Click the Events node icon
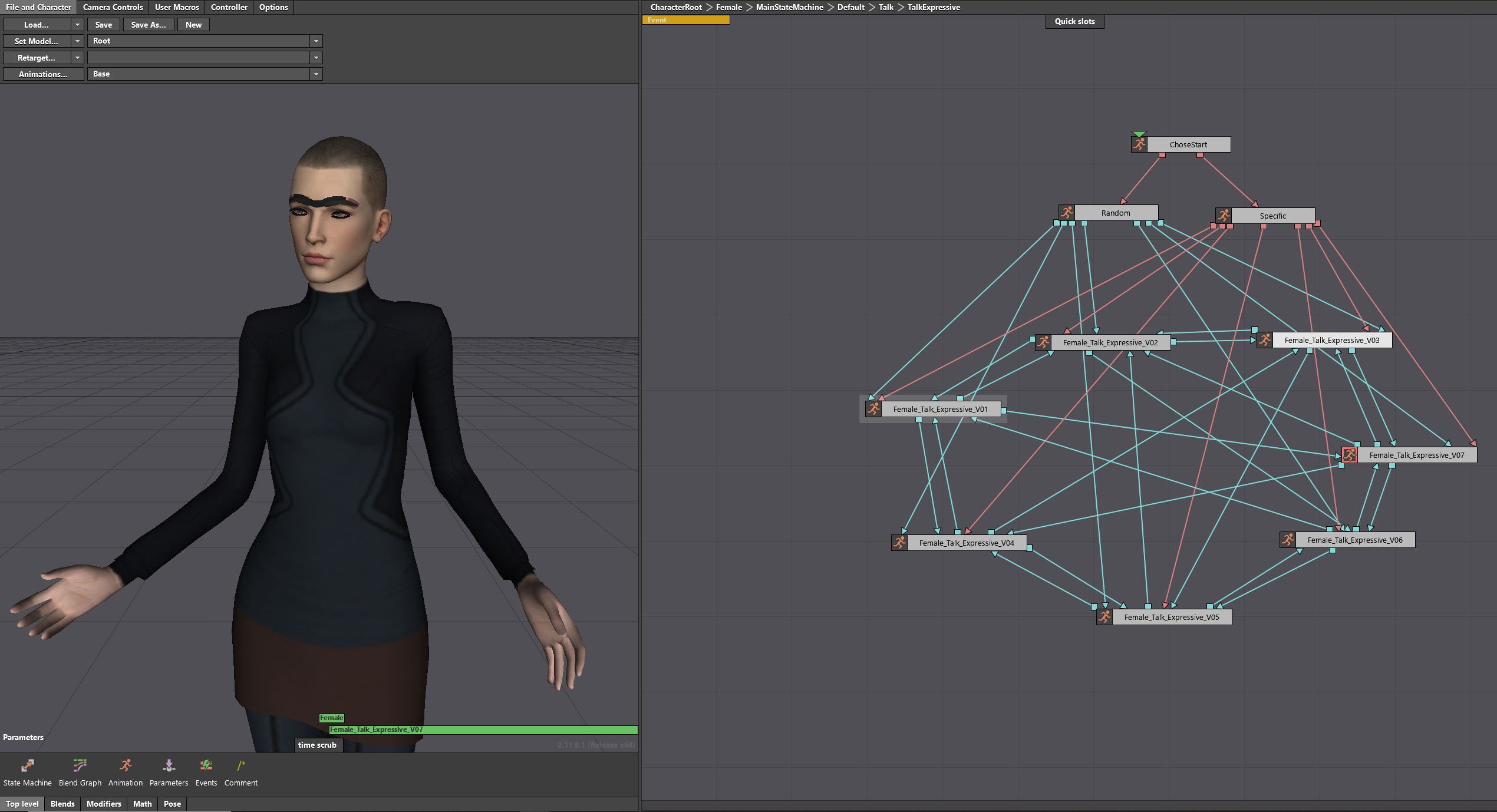This screenshot has height=812, width=1497. 206,765
